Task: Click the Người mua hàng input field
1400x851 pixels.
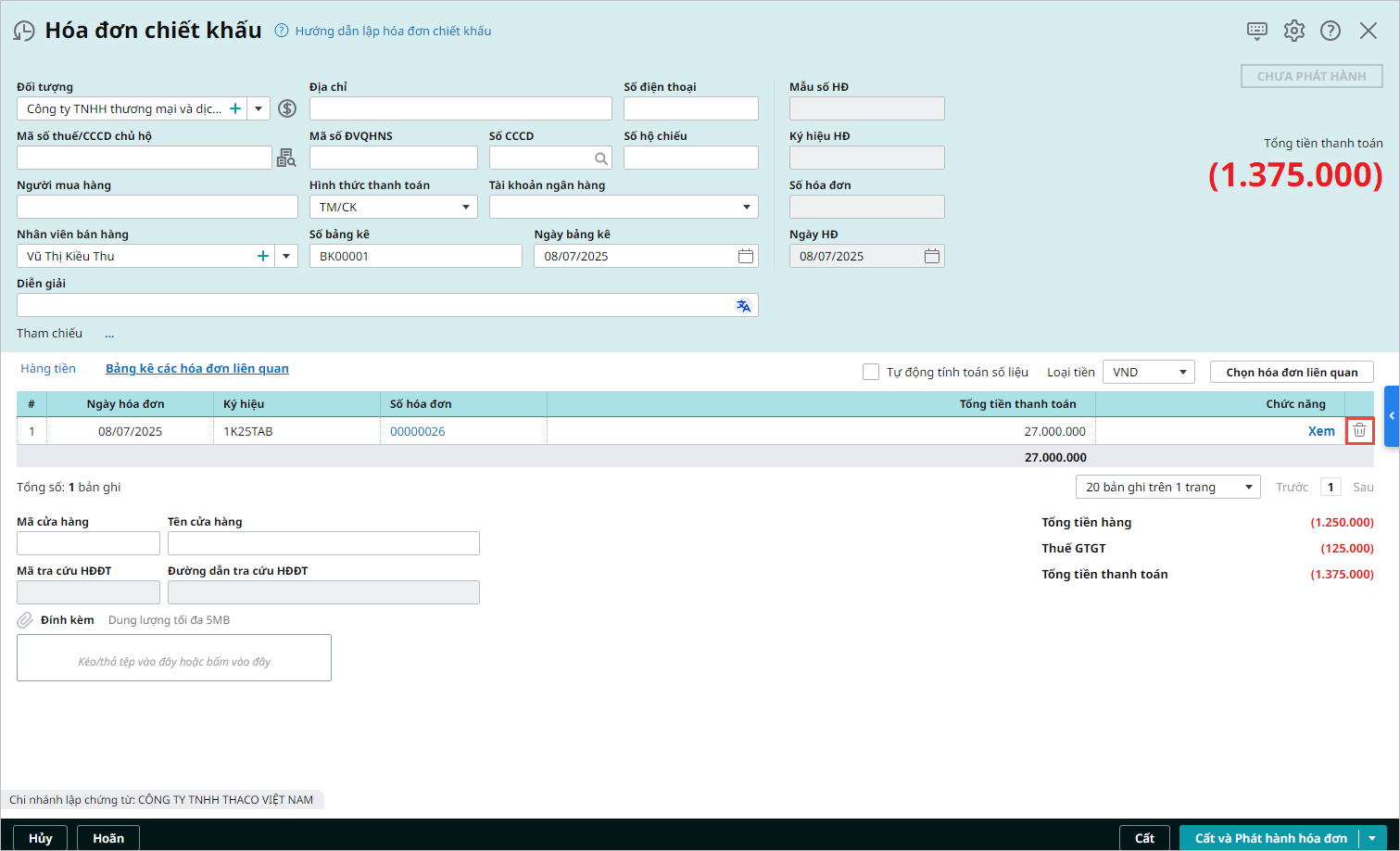Action: coord(158,207)
